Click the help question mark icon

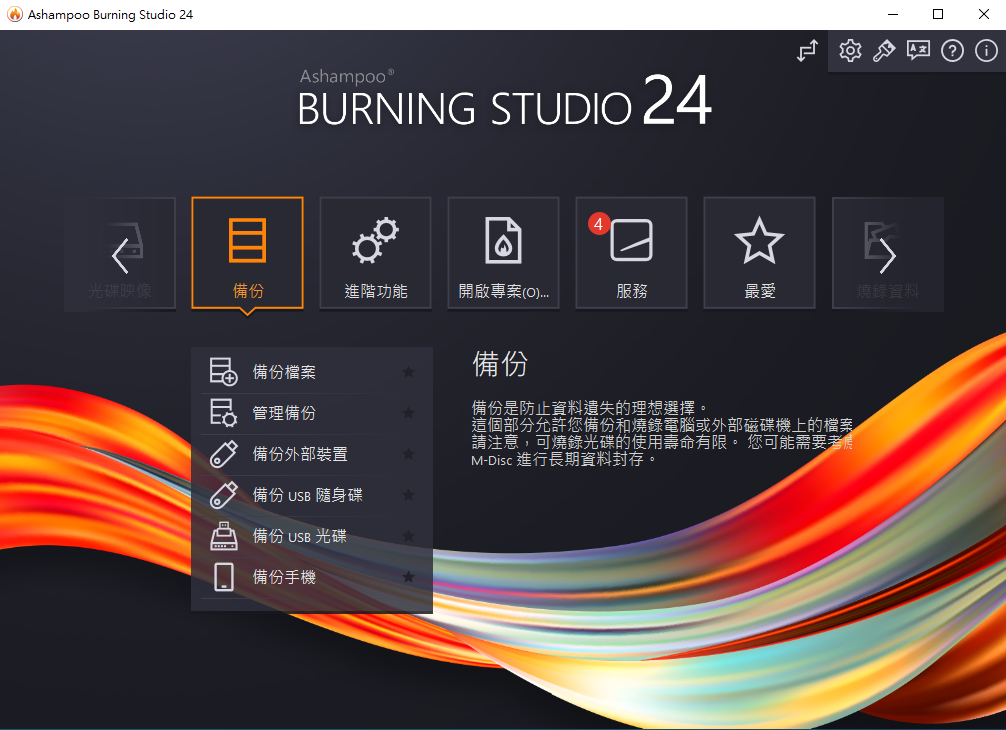952,51
